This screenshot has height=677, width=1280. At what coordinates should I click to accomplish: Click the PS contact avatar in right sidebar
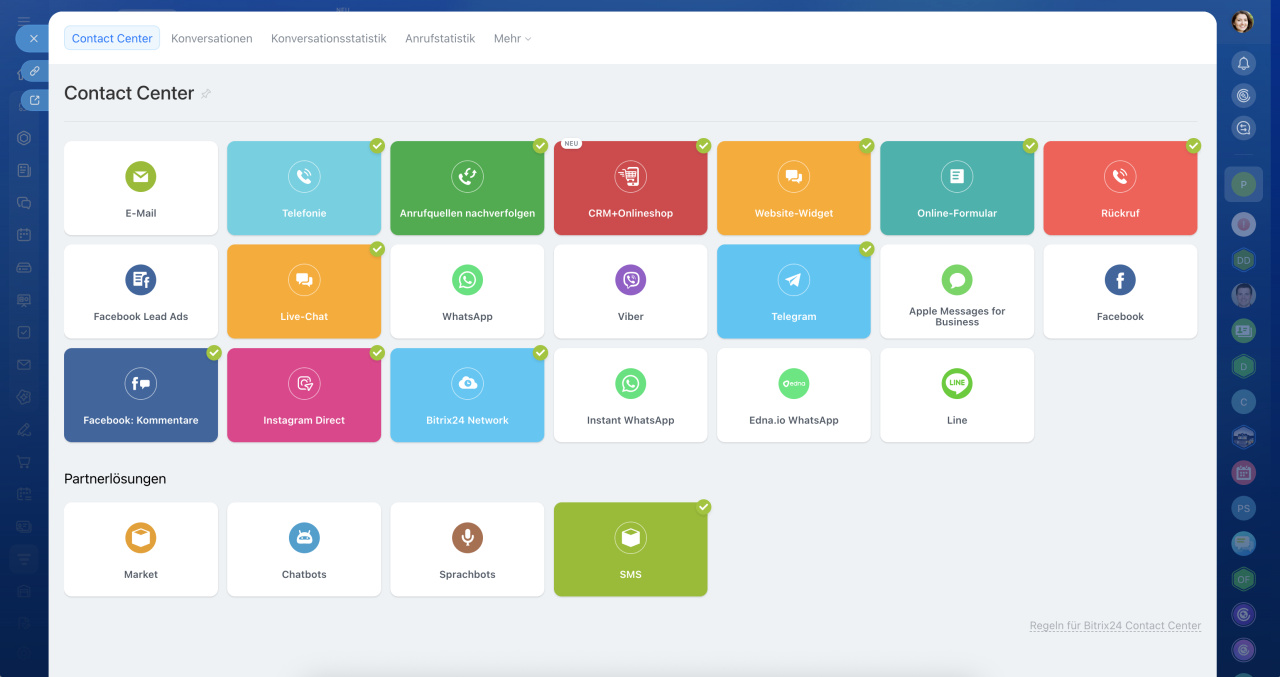pyautogui.click(x=1243, y=508)
